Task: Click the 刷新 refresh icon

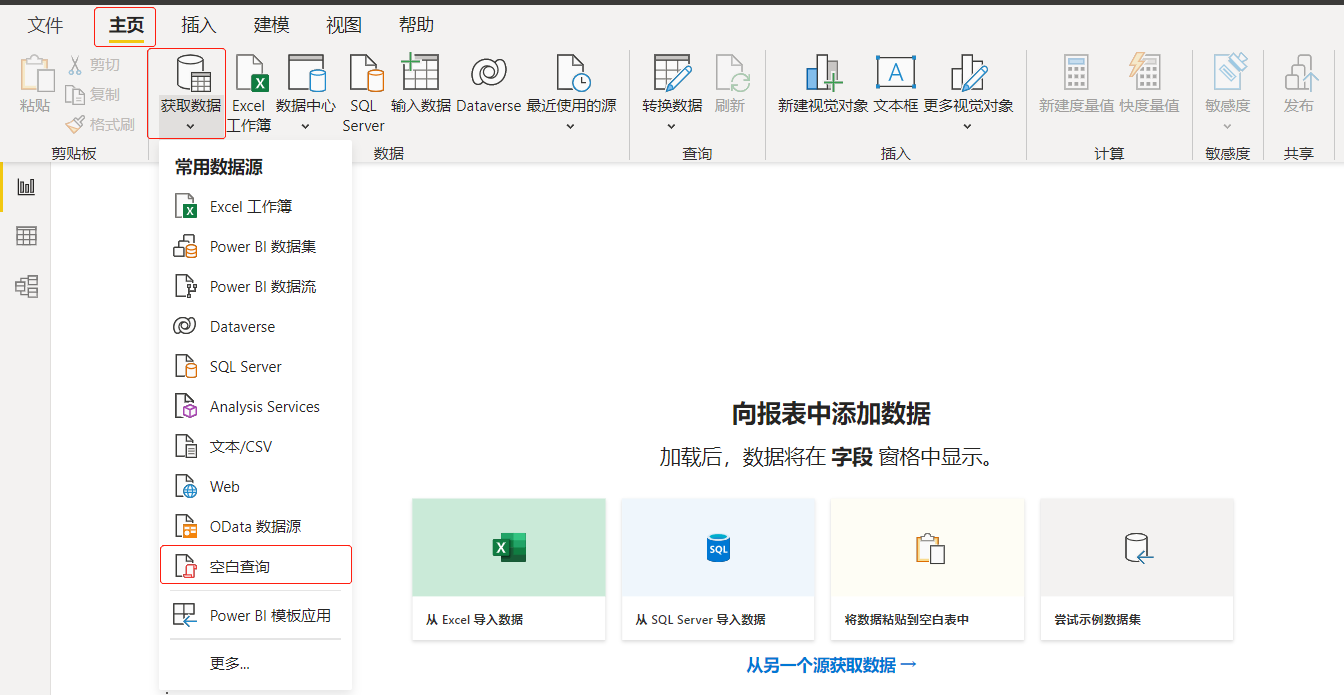Action: tap(731, 73)
